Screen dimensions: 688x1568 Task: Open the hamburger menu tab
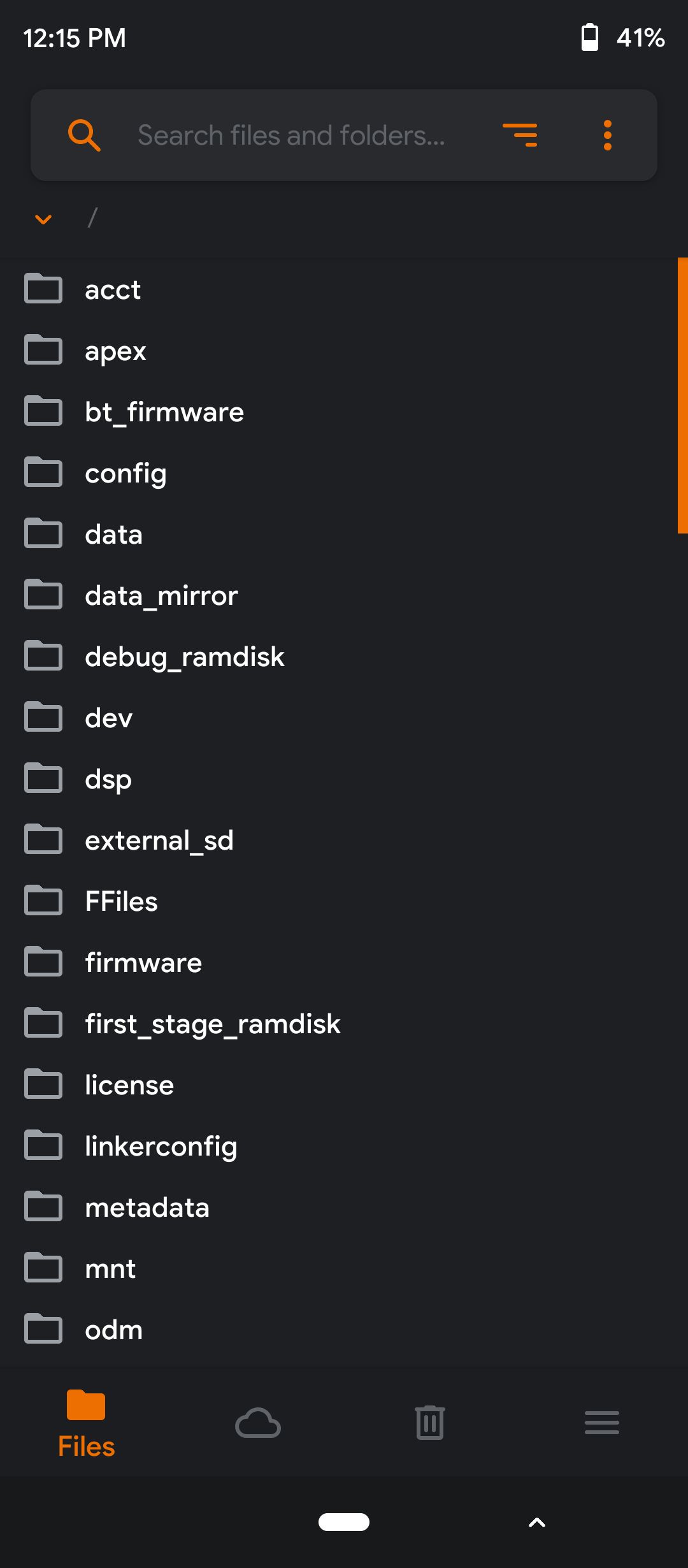(x=602, y=1423)
